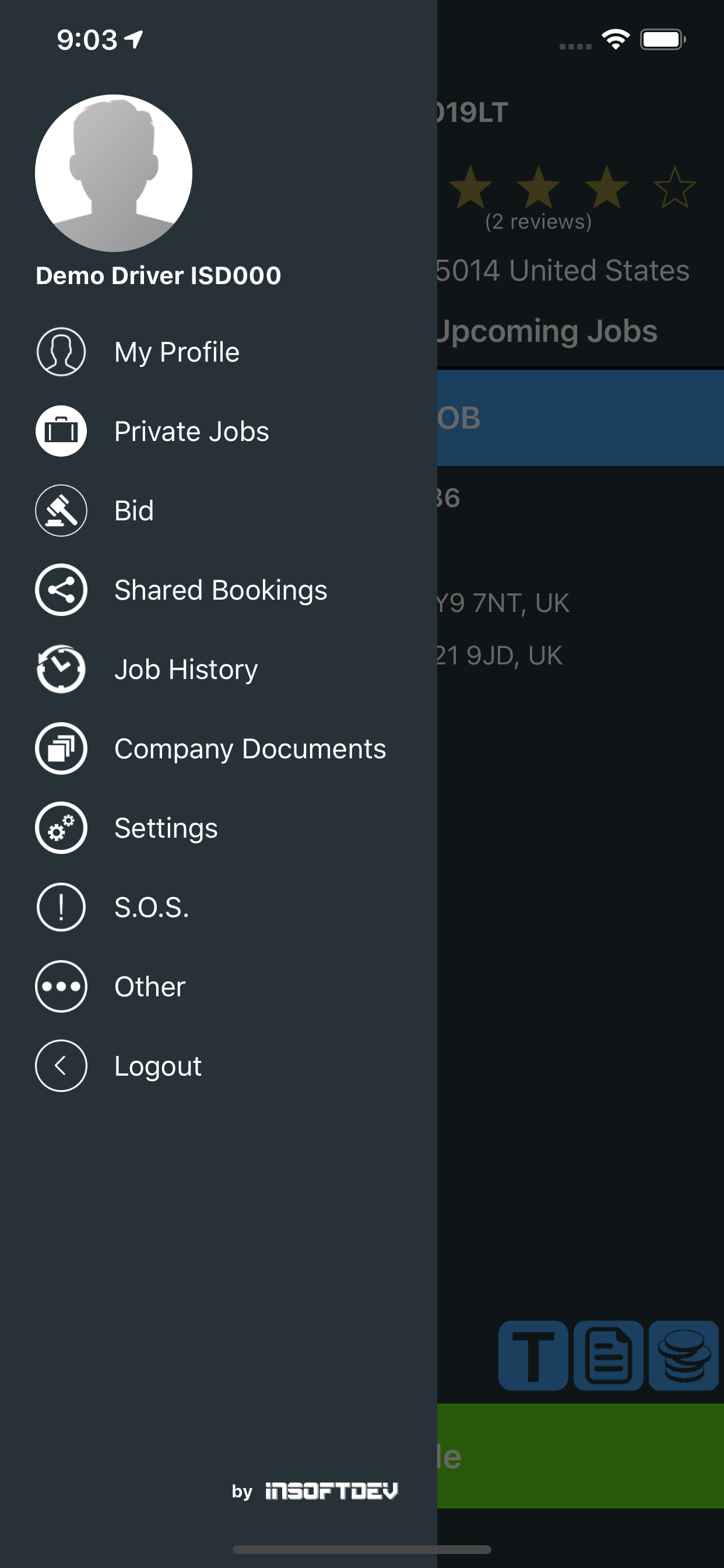The width and height of the screenshot is (724, 1568).
Task: Tap the Logout text
Action: pos(158,1066)
